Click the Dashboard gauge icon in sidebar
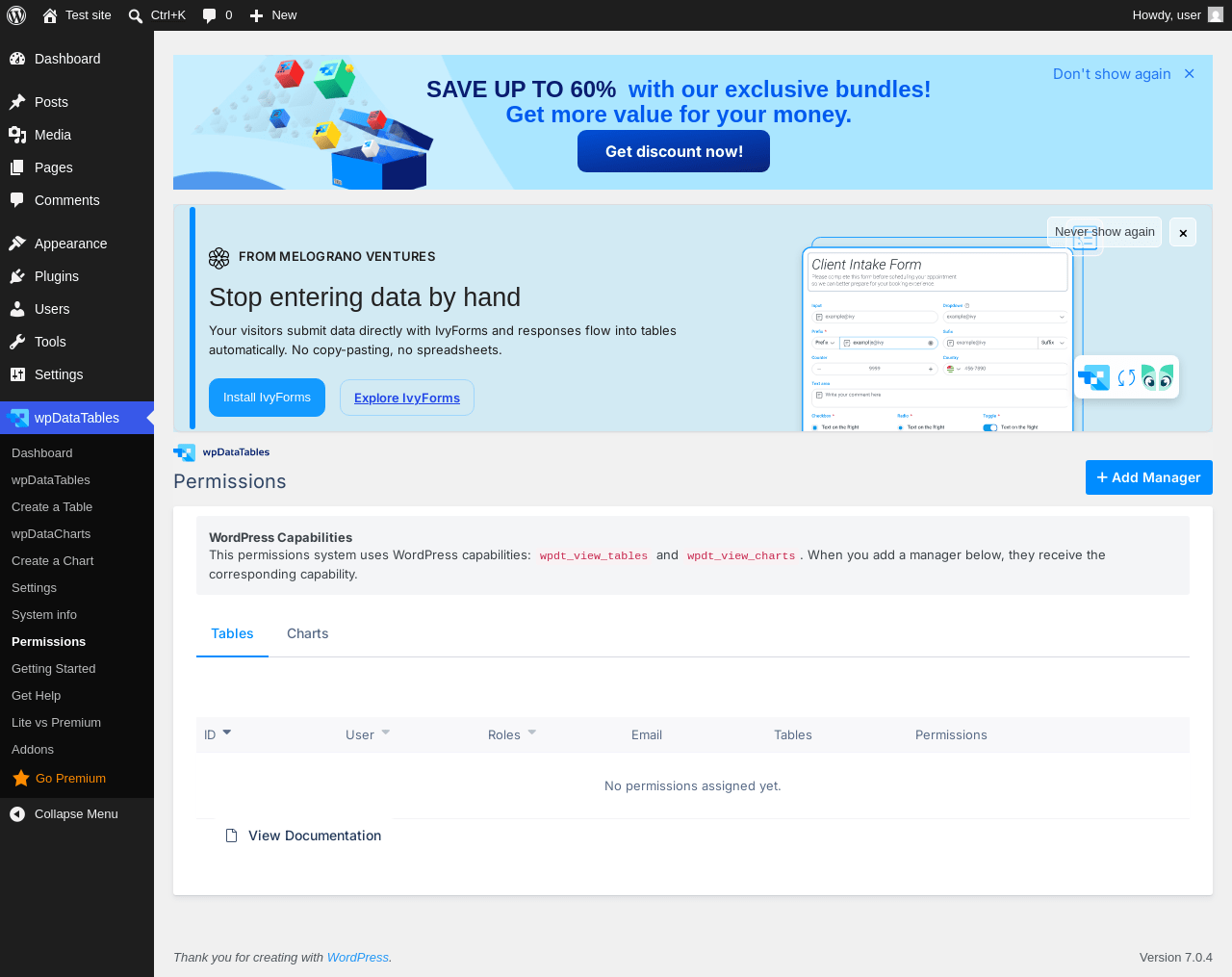 click(x=17, y=59)
